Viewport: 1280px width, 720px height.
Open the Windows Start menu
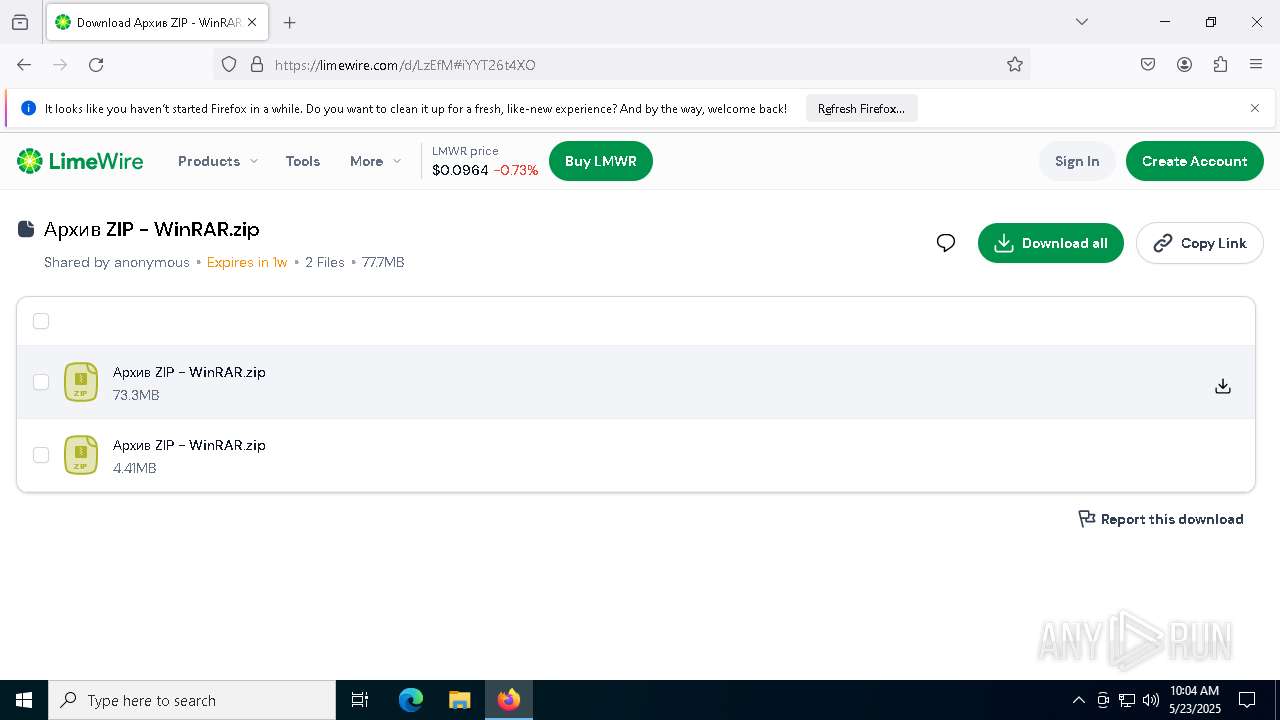pyautogui.click(x=24, y=700)
